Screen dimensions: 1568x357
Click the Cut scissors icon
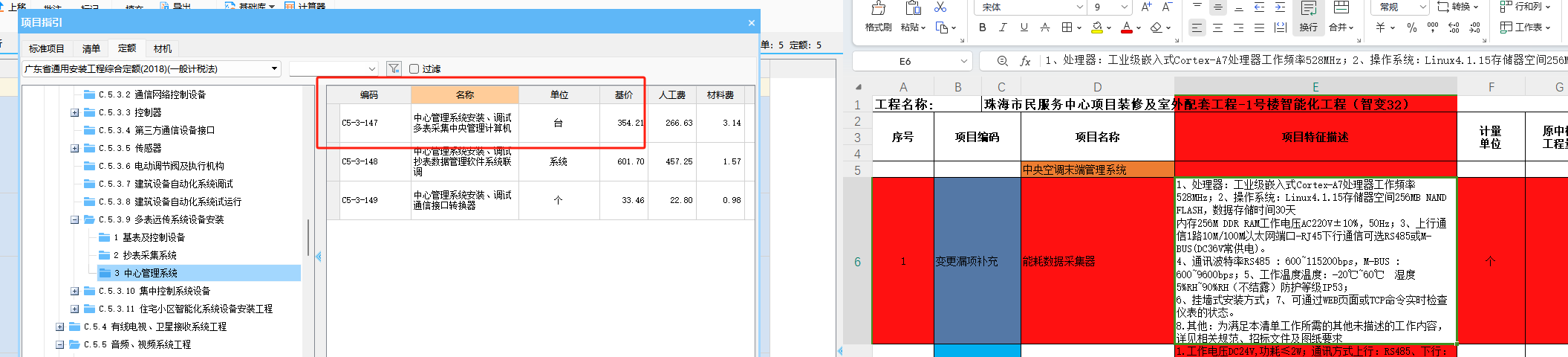tap(940, 7)
